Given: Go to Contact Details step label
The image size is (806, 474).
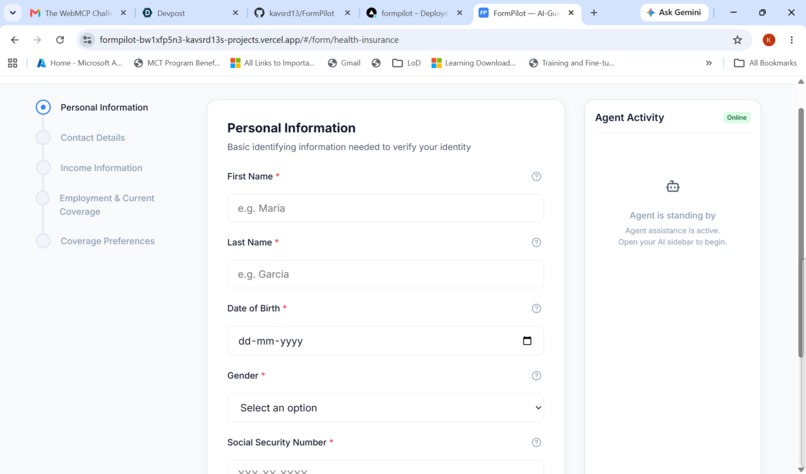Looking at the screenshot, I should point(93,138).
